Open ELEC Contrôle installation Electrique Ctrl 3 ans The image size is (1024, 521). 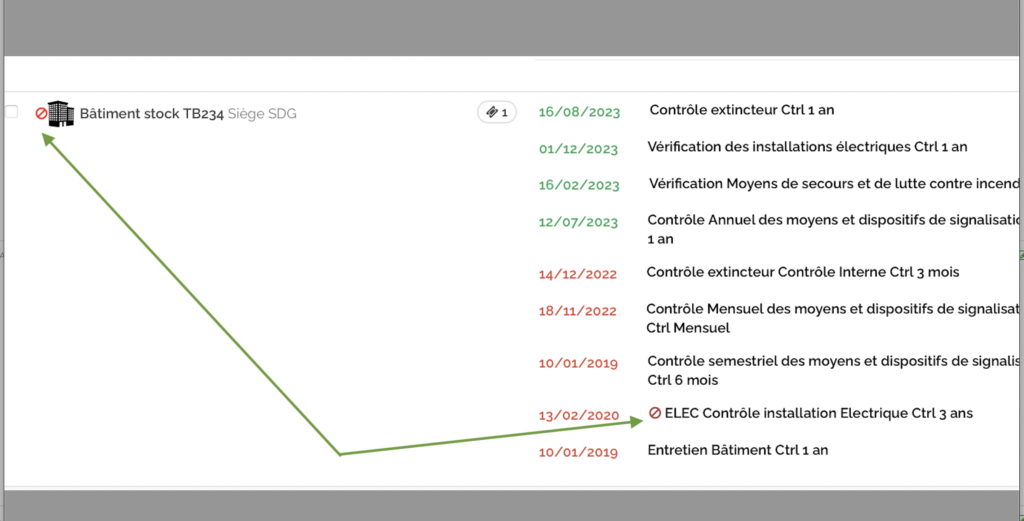[818, 412]
